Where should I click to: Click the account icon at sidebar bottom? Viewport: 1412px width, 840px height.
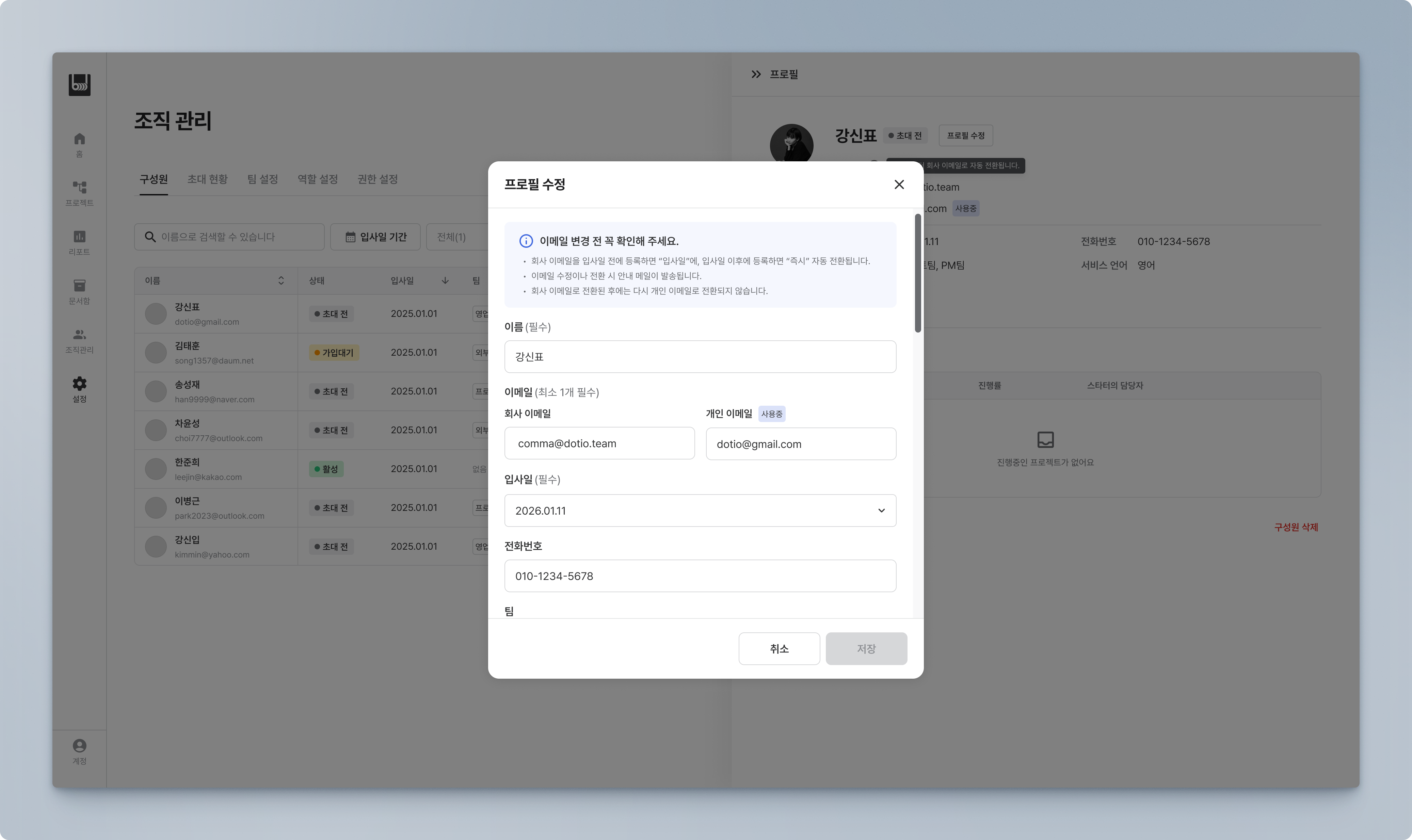(x=79, y=745)
